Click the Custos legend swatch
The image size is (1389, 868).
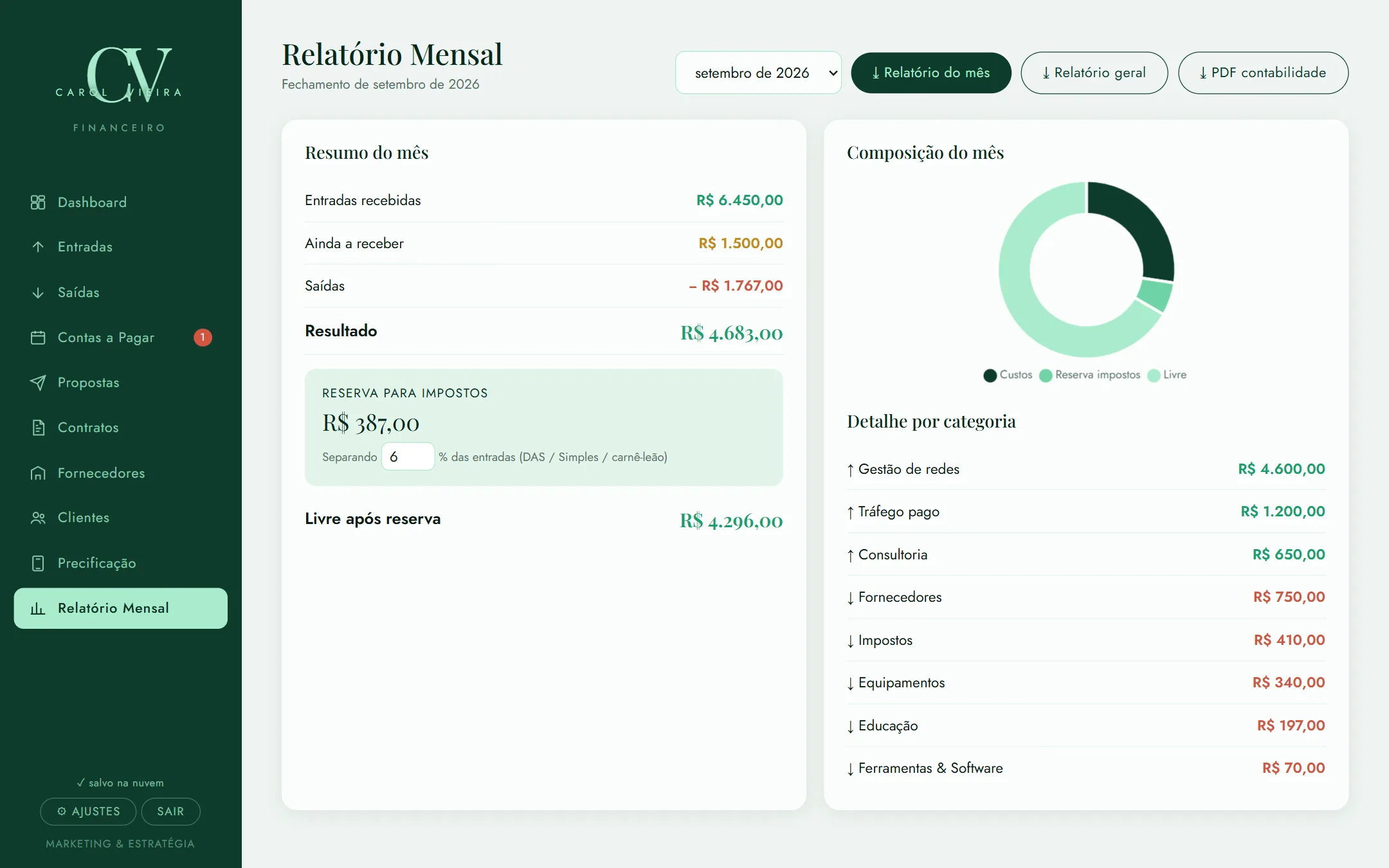(x=990, y=375)
